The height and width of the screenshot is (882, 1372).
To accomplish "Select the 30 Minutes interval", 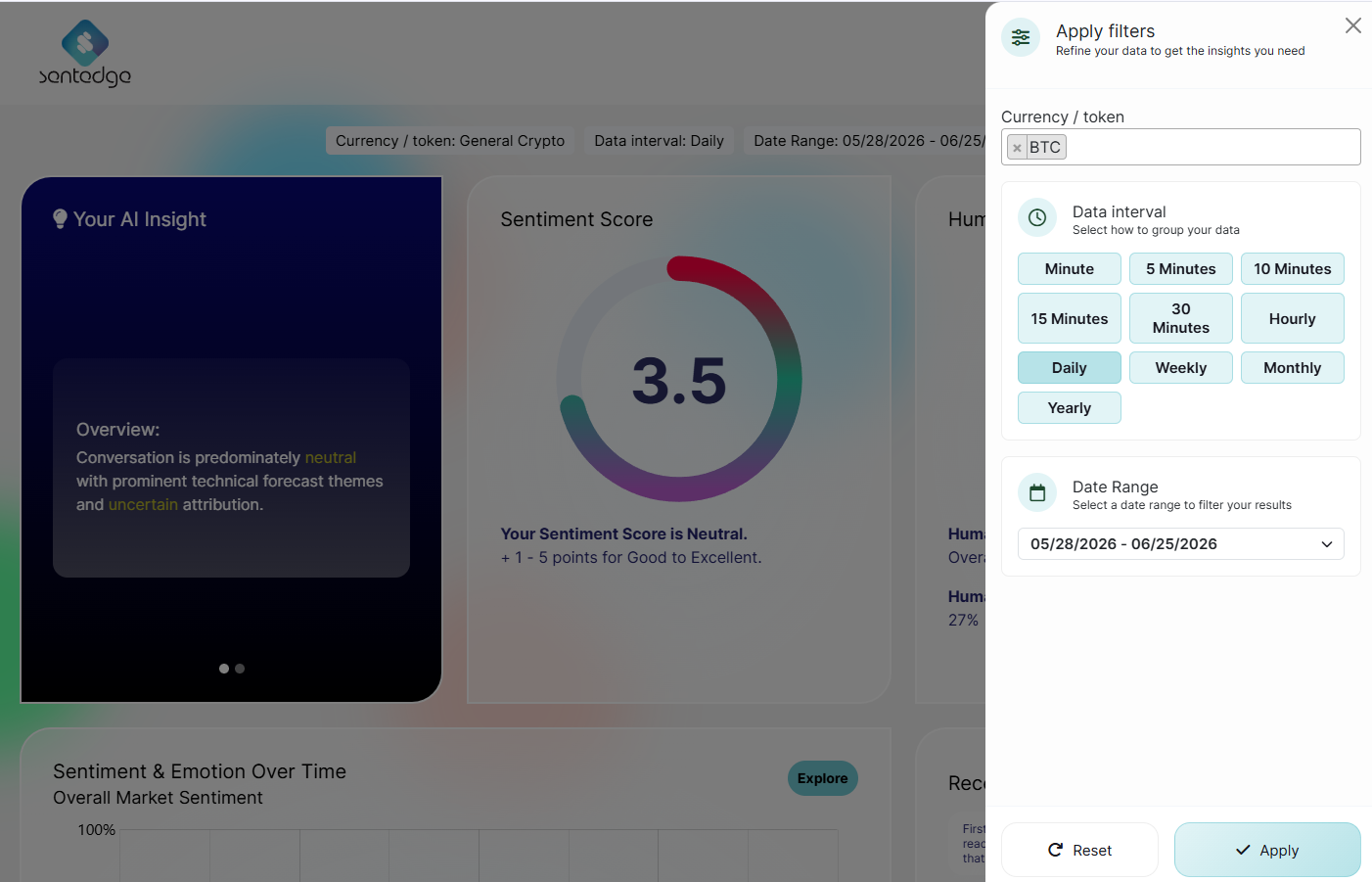I will 1181,318.
